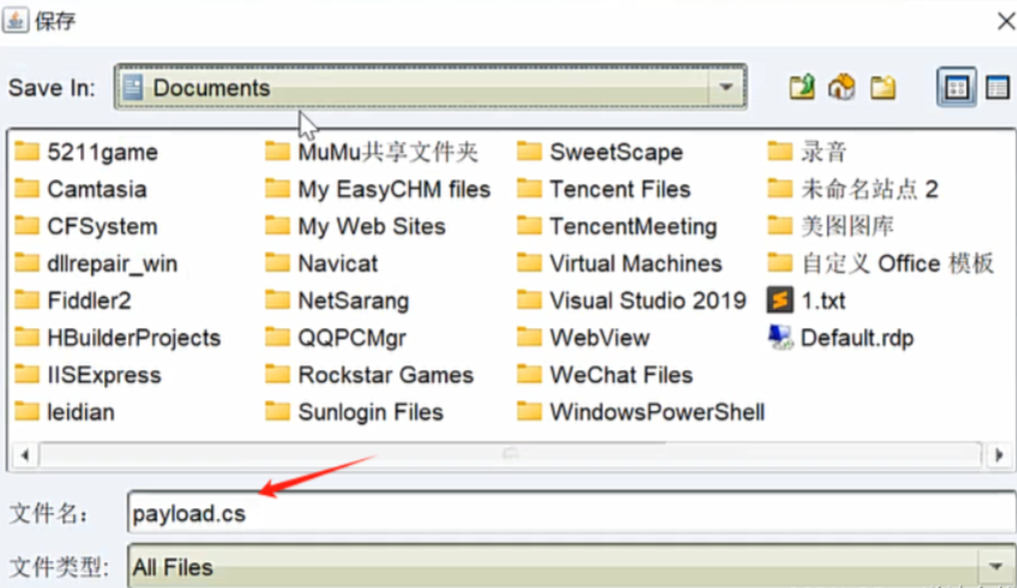Select the QQPCMgr folder
Viewport: 1017px width, 588px height.
pyautogui.click(x=336, y=338)
